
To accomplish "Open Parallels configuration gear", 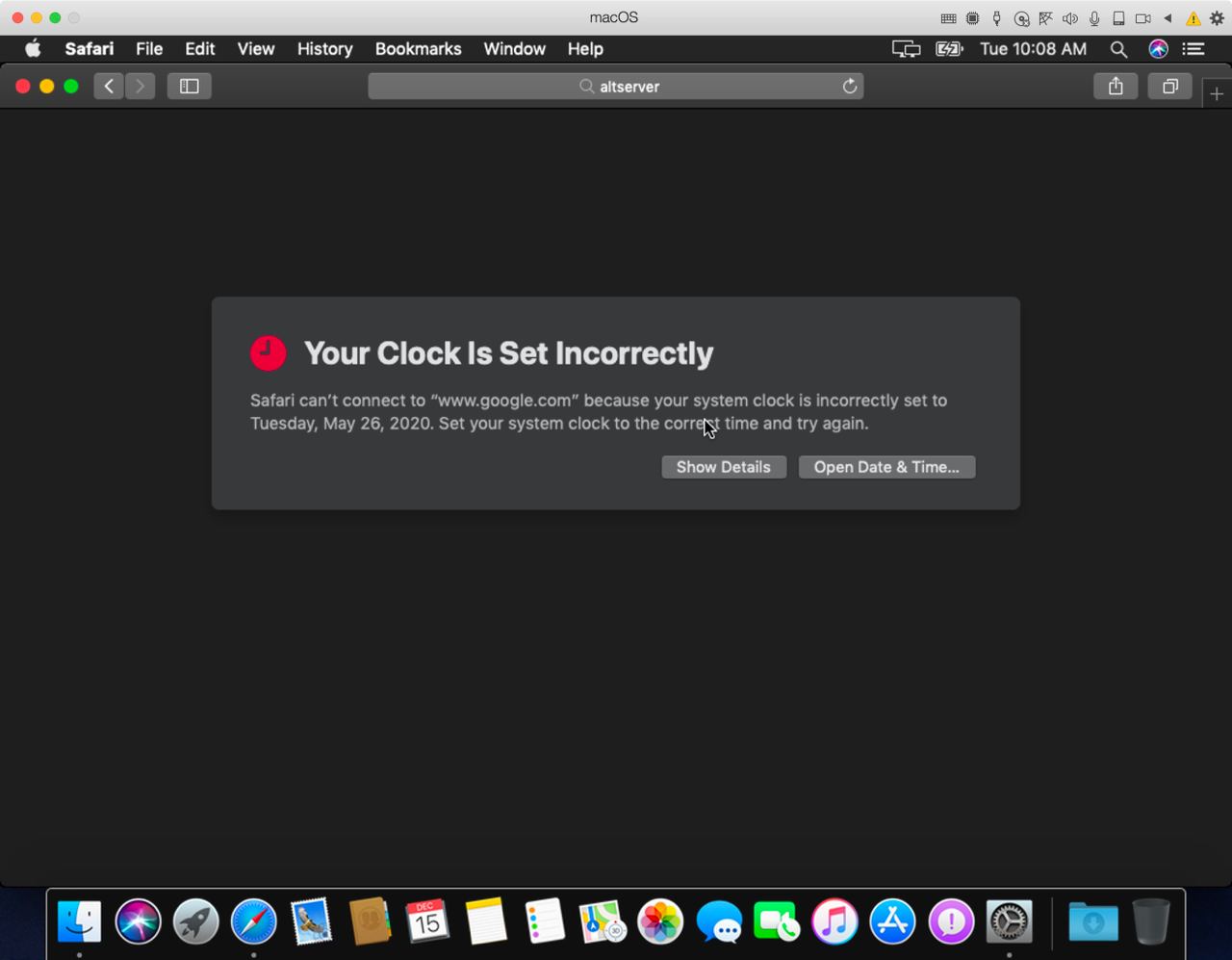I will pyautogui.click(x=1217, y=18).
